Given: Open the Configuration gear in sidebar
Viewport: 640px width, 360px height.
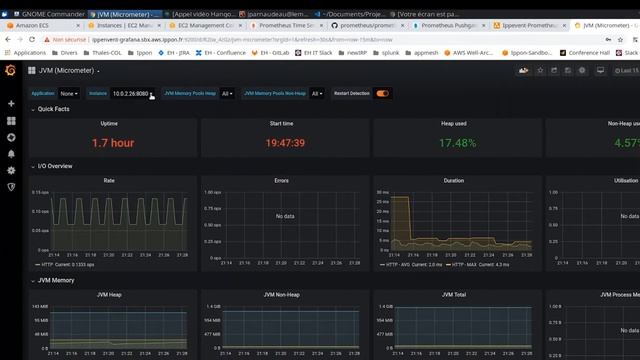Looking at the screenshot, I should click(x=11, y=170).
